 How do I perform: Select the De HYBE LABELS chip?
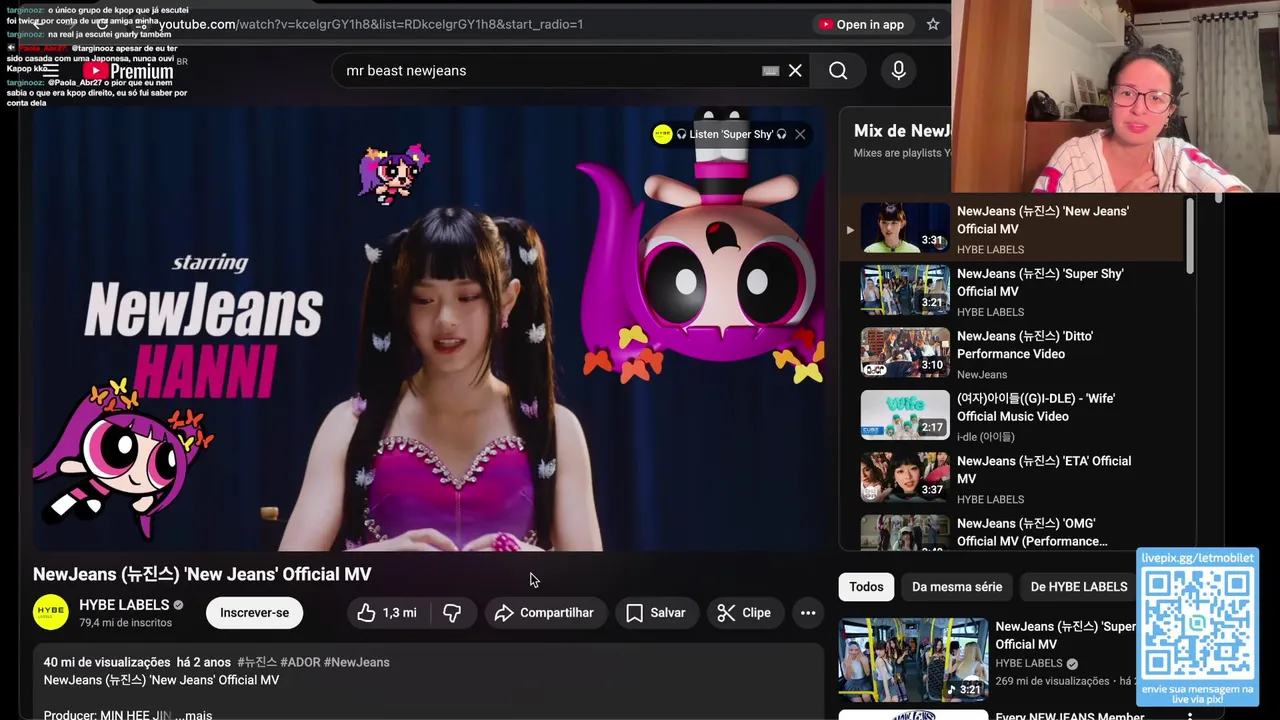click(1078, 587)
